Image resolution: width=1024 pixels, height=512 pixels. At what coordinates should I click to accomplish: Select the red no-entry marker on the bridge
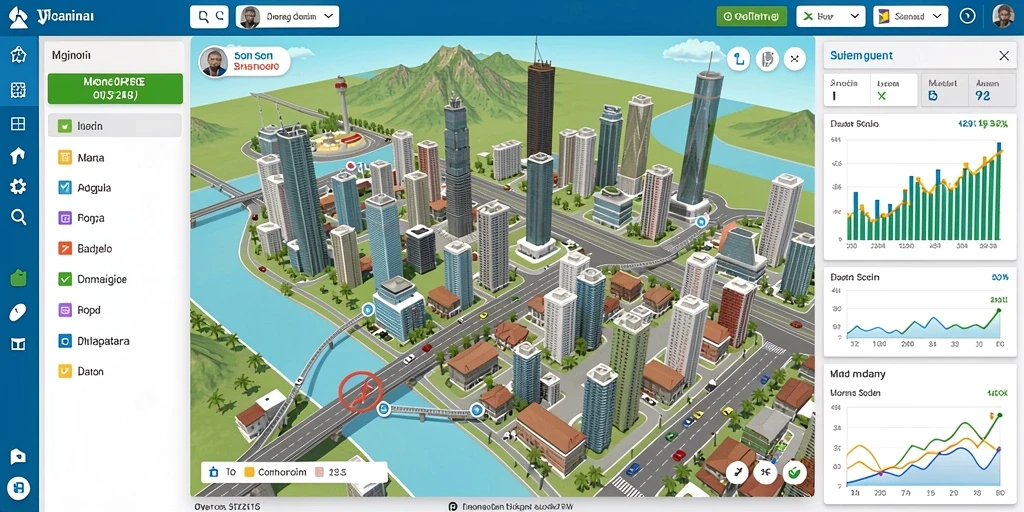[x=359, y=392]
